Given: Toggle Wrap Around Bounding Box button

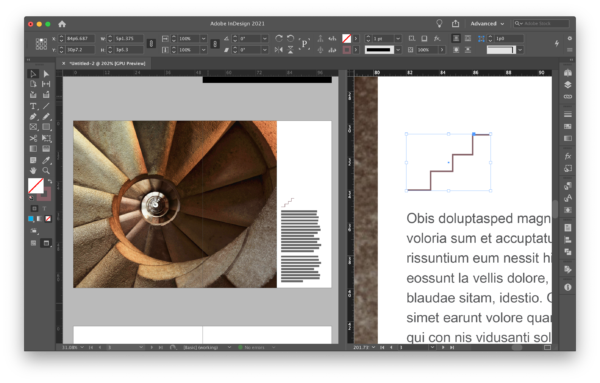Looking at the screenshot, I should point(468,38).
